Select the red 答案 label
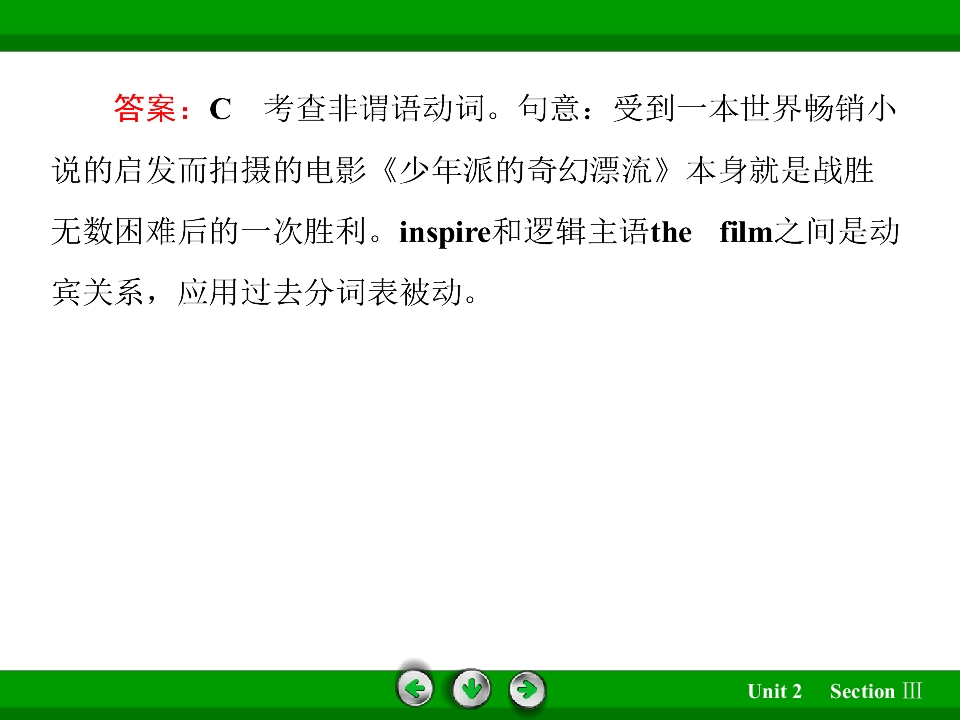Screen dimensions: 960x720 pyautogui.click(x=144, y=108)
